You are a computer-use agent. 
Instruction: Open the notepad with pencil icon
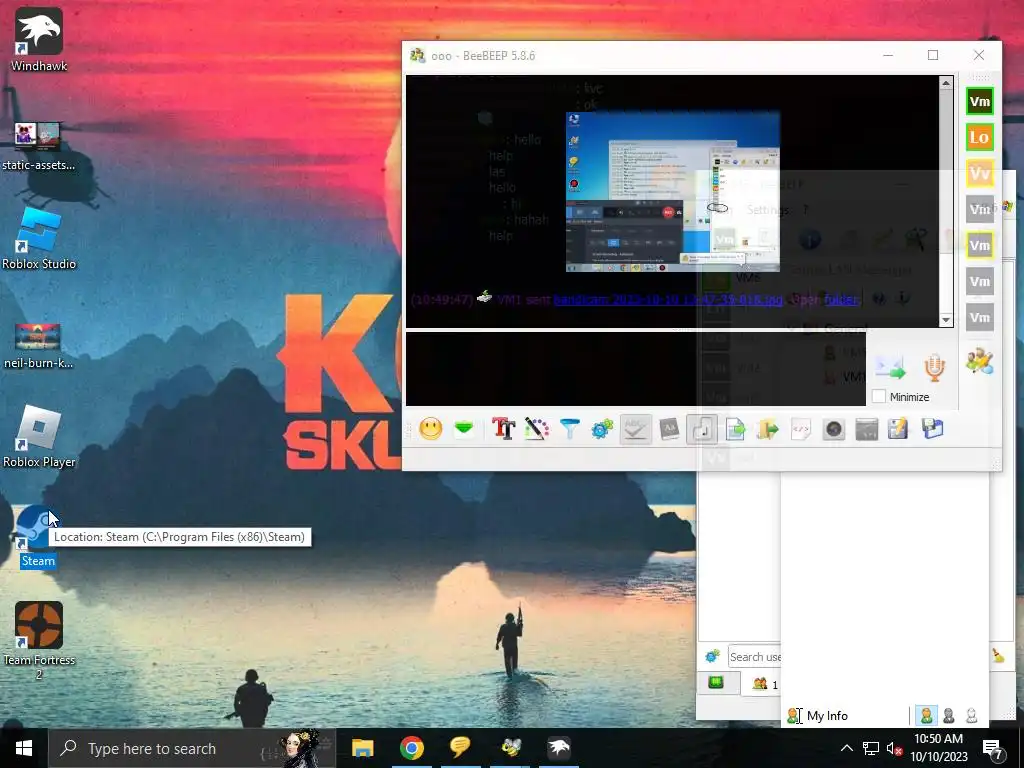(899, 429)
